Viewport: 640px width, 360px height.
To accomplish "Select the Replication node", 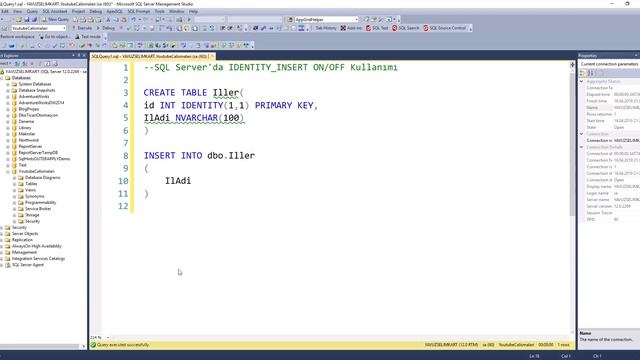I will 22,240.
